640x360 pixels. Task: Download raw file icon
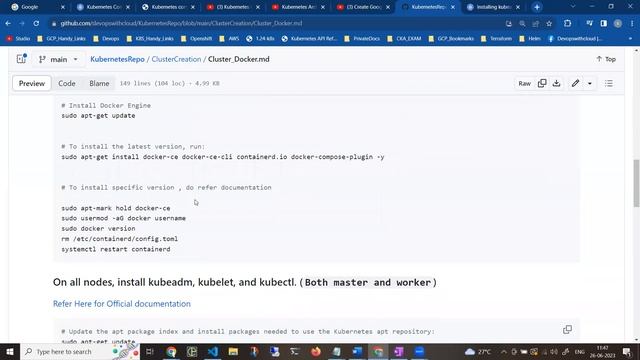coord(556,83)
